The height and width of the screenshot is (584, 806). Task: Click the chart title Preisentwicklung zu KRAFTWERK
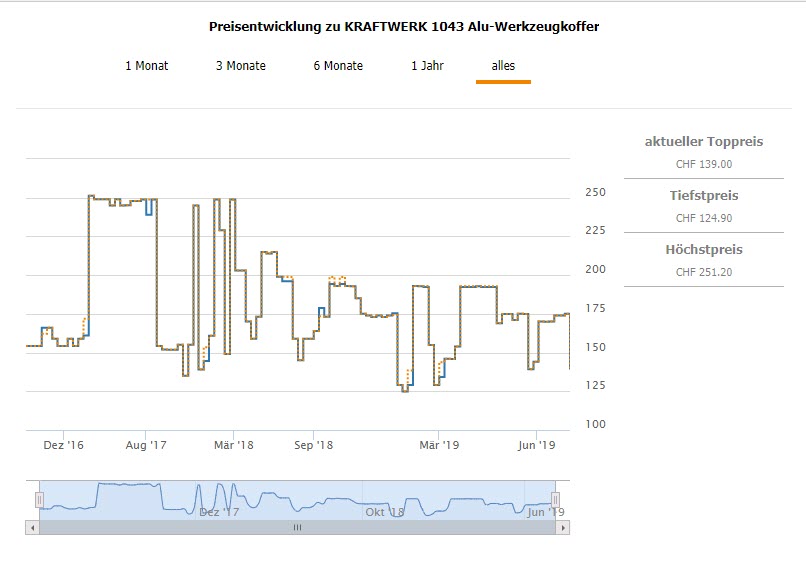pos(404,27)
